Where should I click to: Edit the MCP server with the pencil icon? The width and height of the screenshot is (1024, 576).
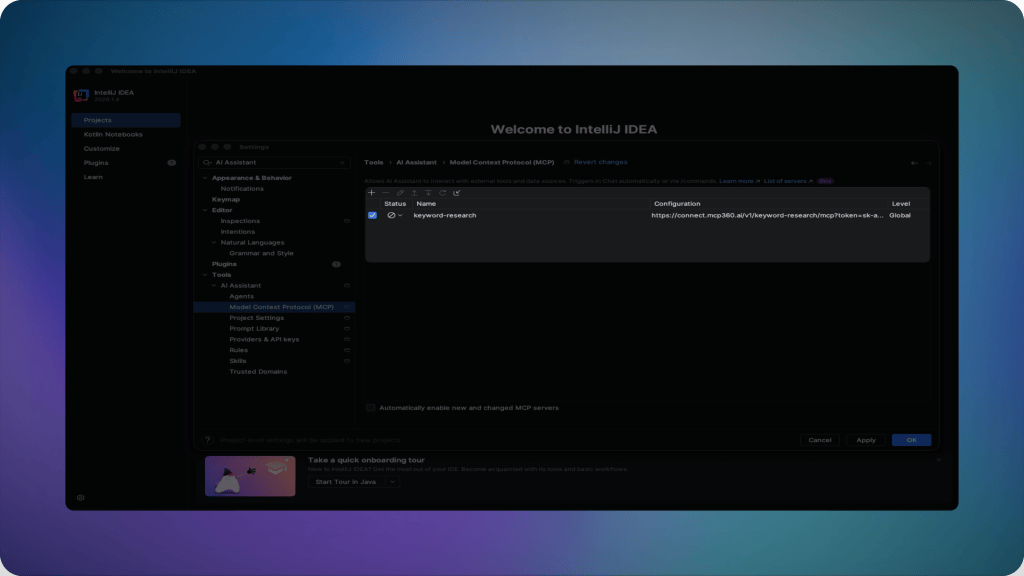coord(400,193)
